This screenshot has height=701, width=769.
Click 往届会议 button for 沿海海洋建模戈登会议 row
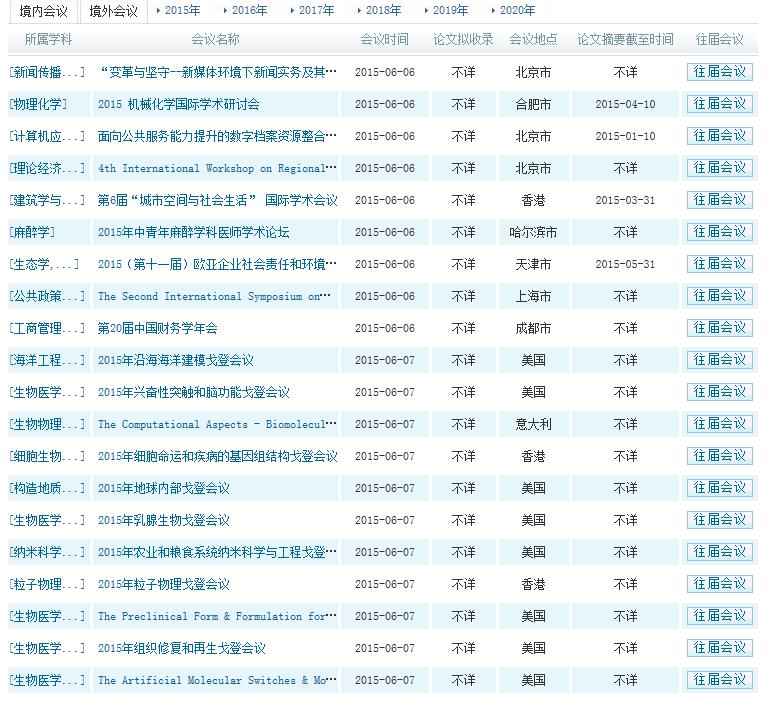pyautogui.click(x=719, y=360)
